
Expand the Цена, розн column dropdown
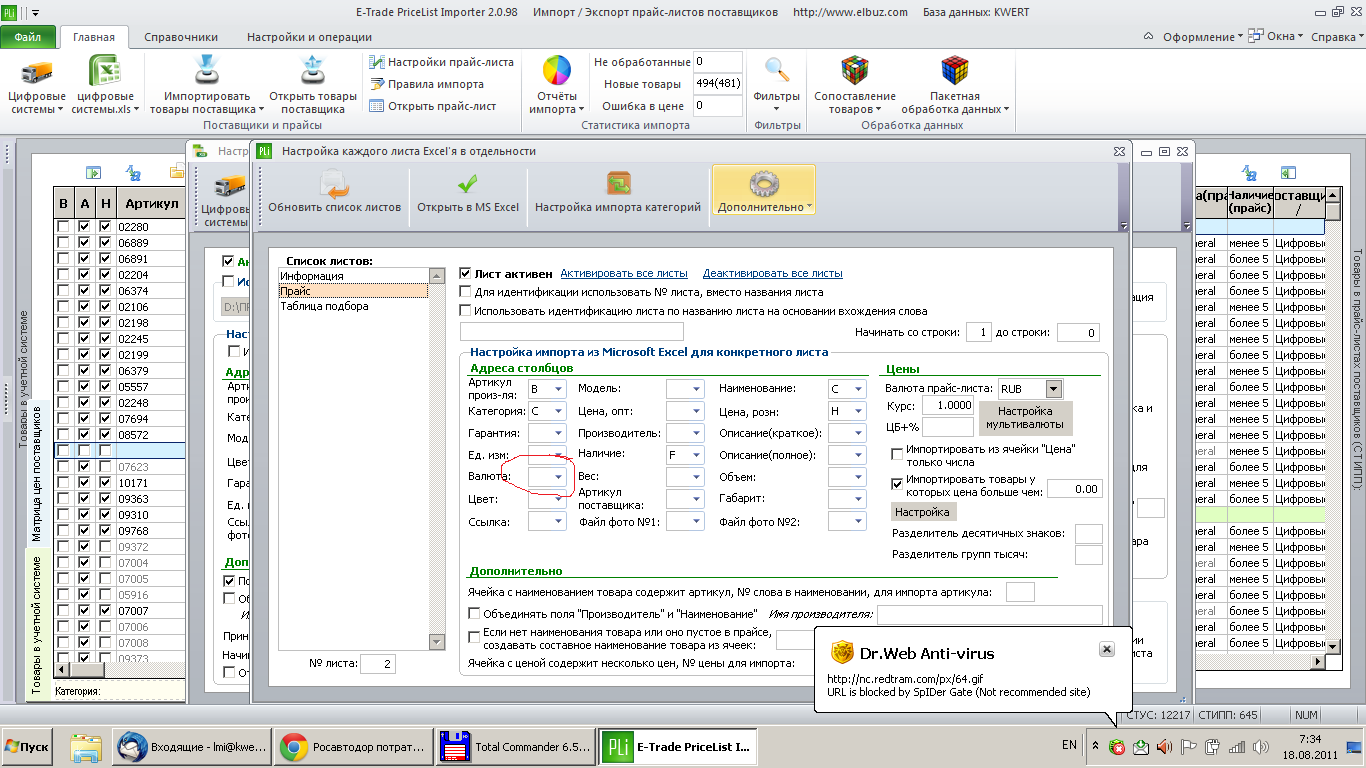858,411
